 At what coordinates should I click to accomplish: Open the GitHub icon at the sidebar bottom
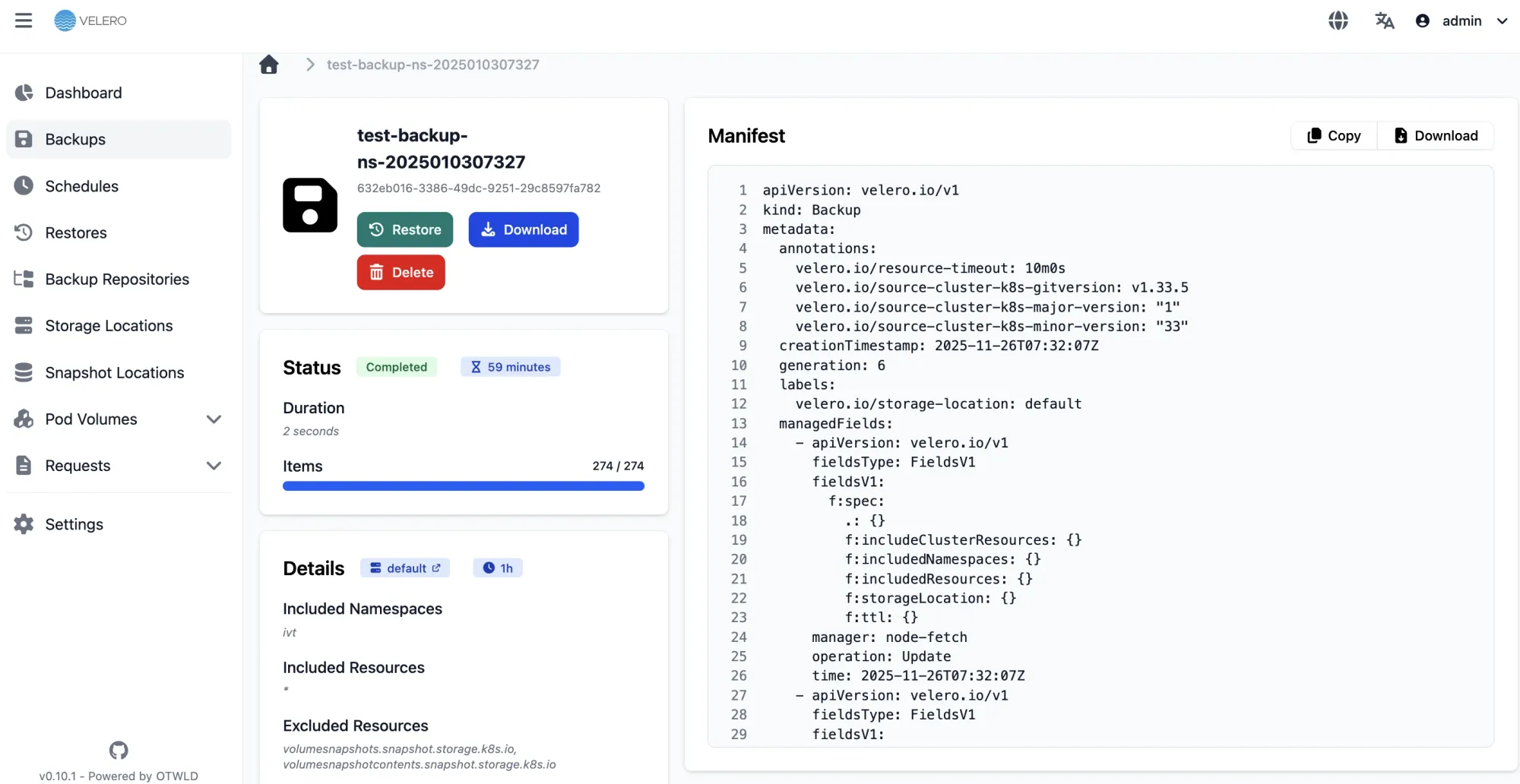(x=118, y=750)
